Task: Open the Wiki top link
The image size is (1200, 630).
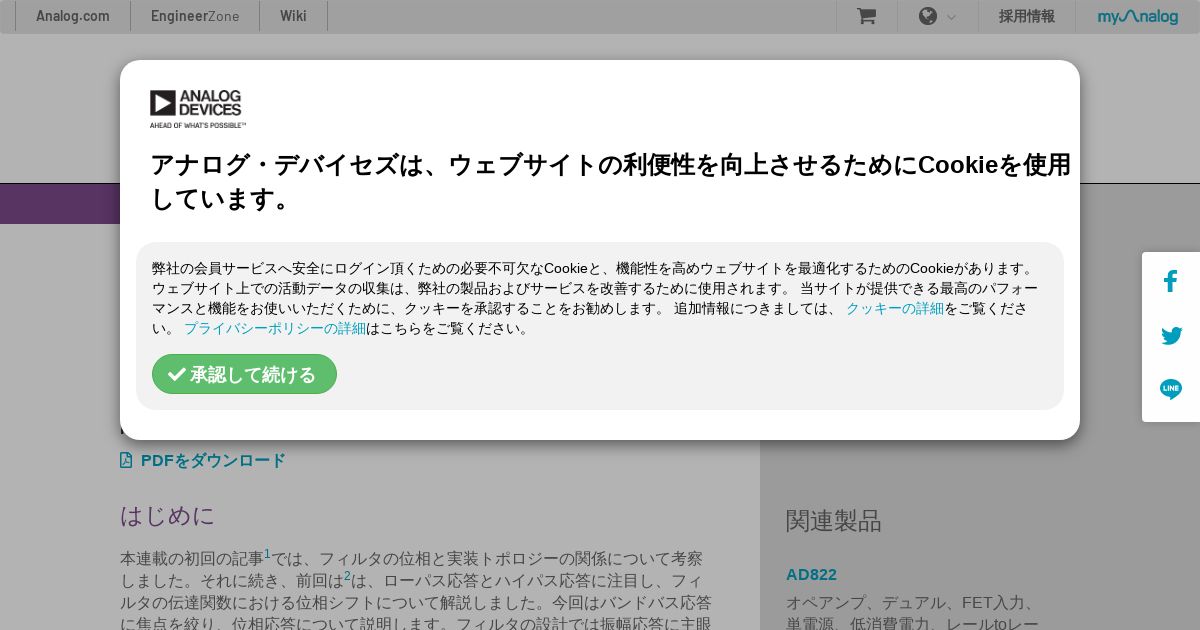Action: point(293,16)
